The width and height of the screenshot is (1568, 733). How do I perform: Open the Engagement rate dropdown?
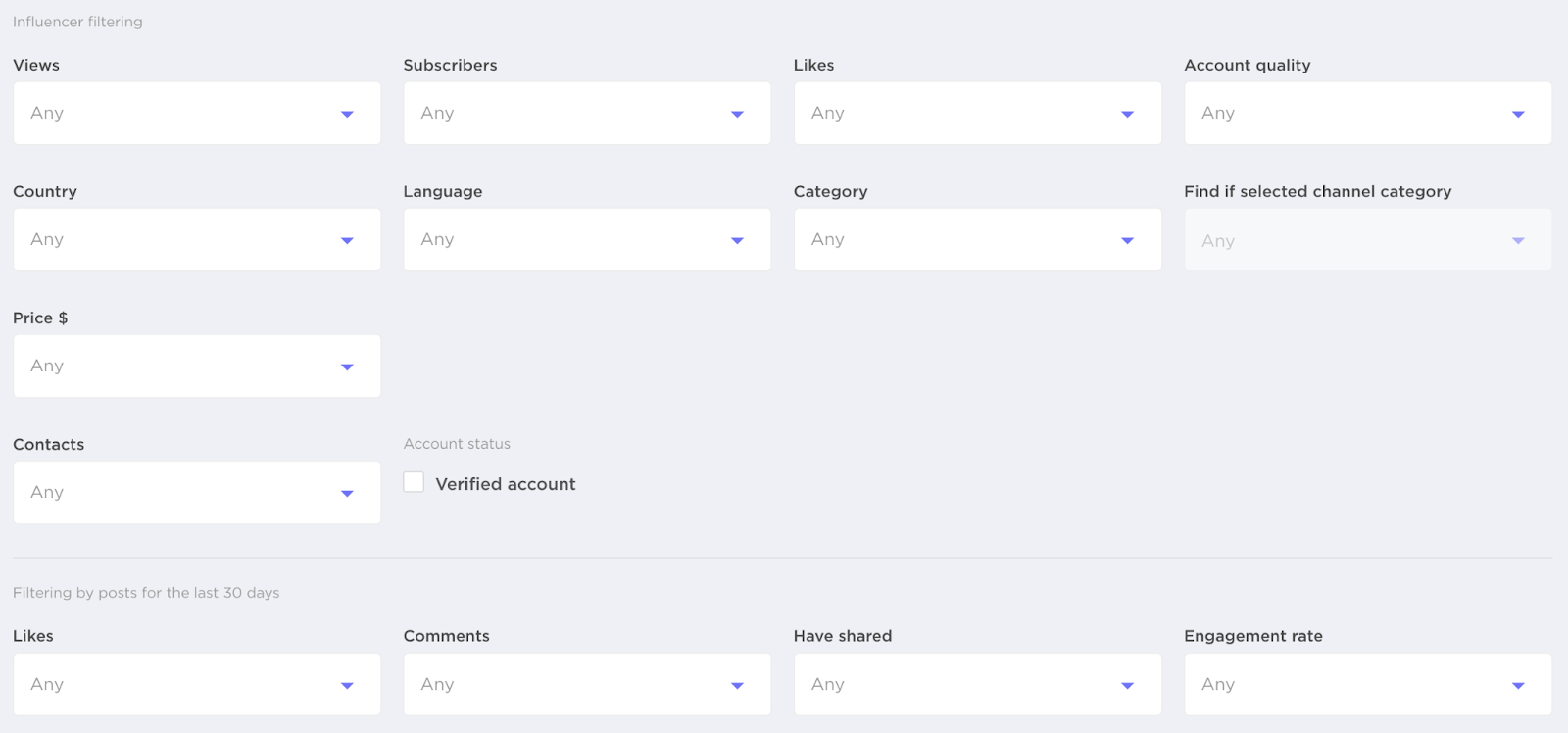click(1368, 684)
